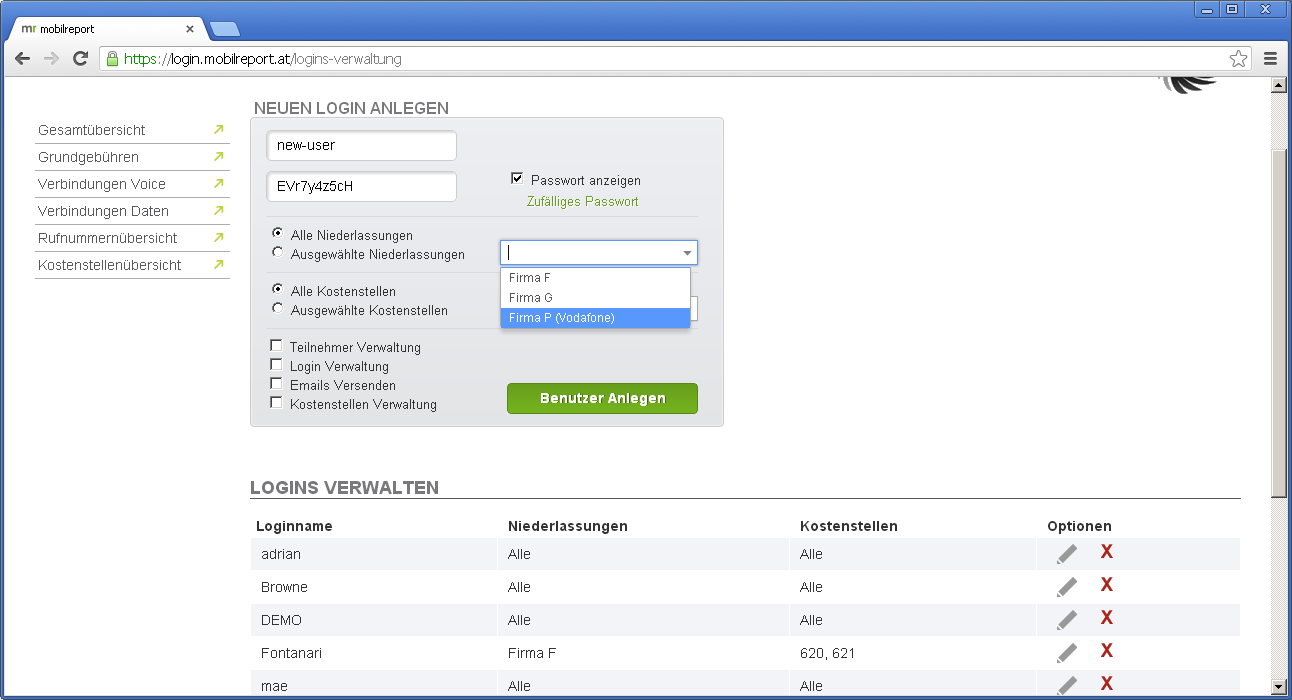Choose Firma P (Vodafone) from the dropdown list

(595, 318)
